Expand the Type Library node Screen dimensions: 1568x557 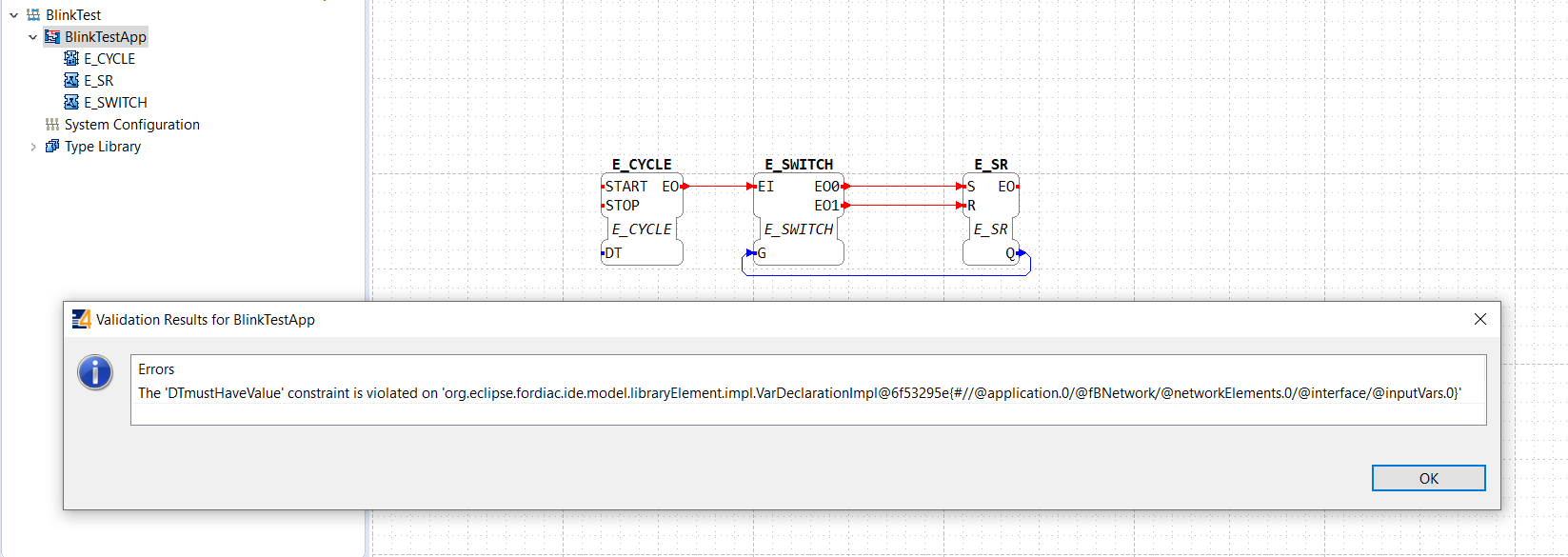click(x=33, y=147)
